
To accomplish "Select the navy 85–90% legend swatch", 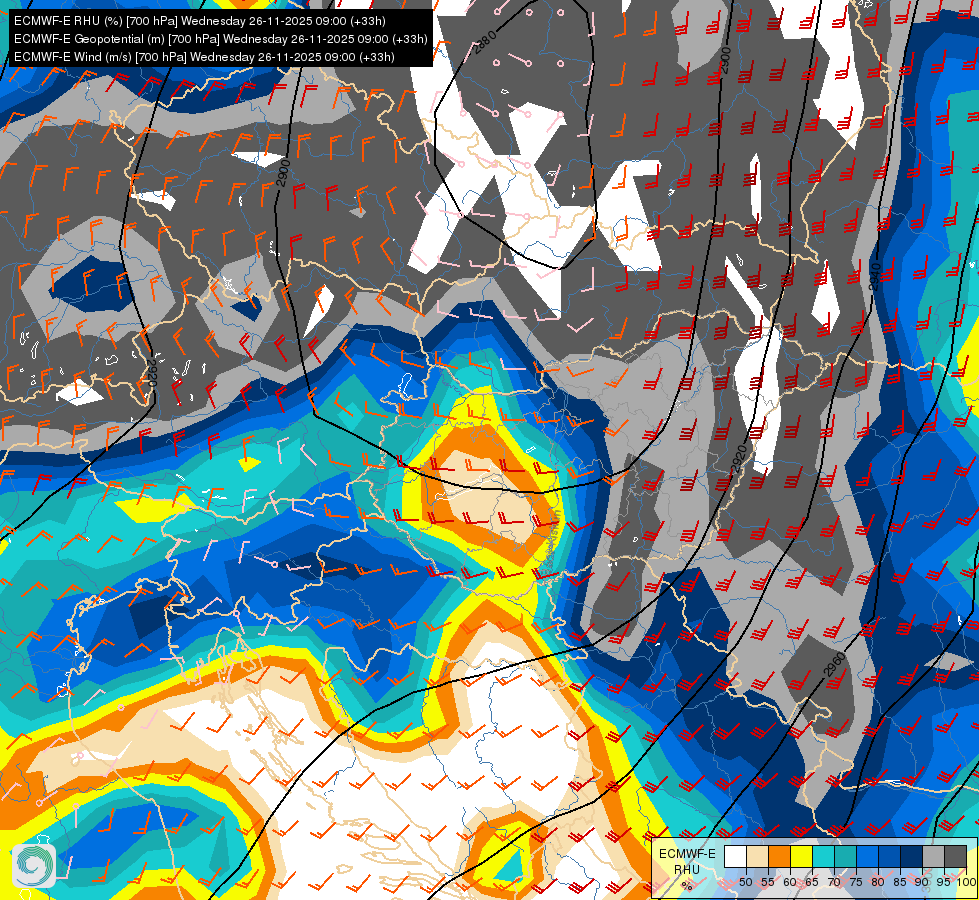I will [912, 856].
